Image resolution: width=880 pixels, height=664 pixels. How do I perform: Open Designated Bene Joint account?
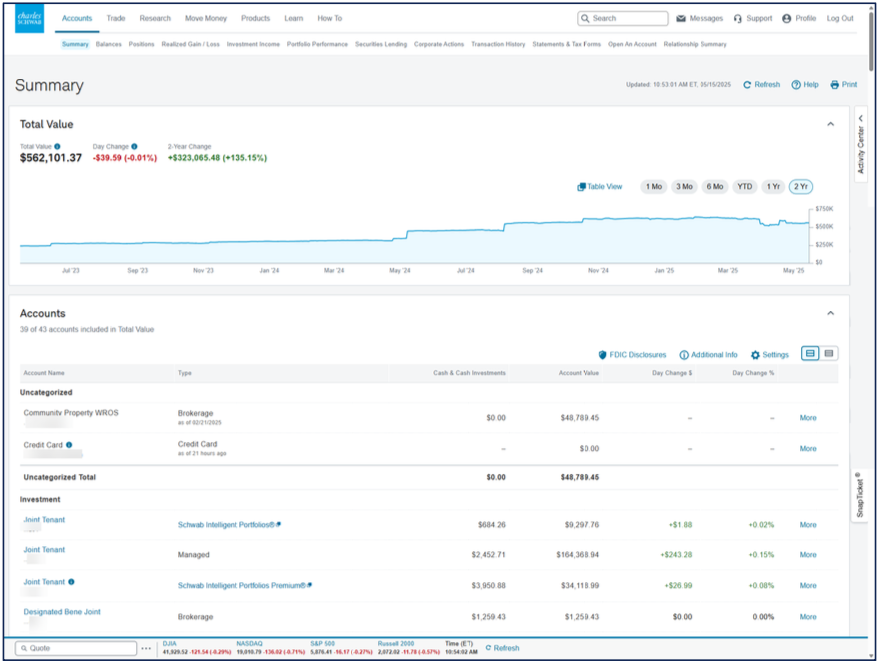(x=62, y=612)
